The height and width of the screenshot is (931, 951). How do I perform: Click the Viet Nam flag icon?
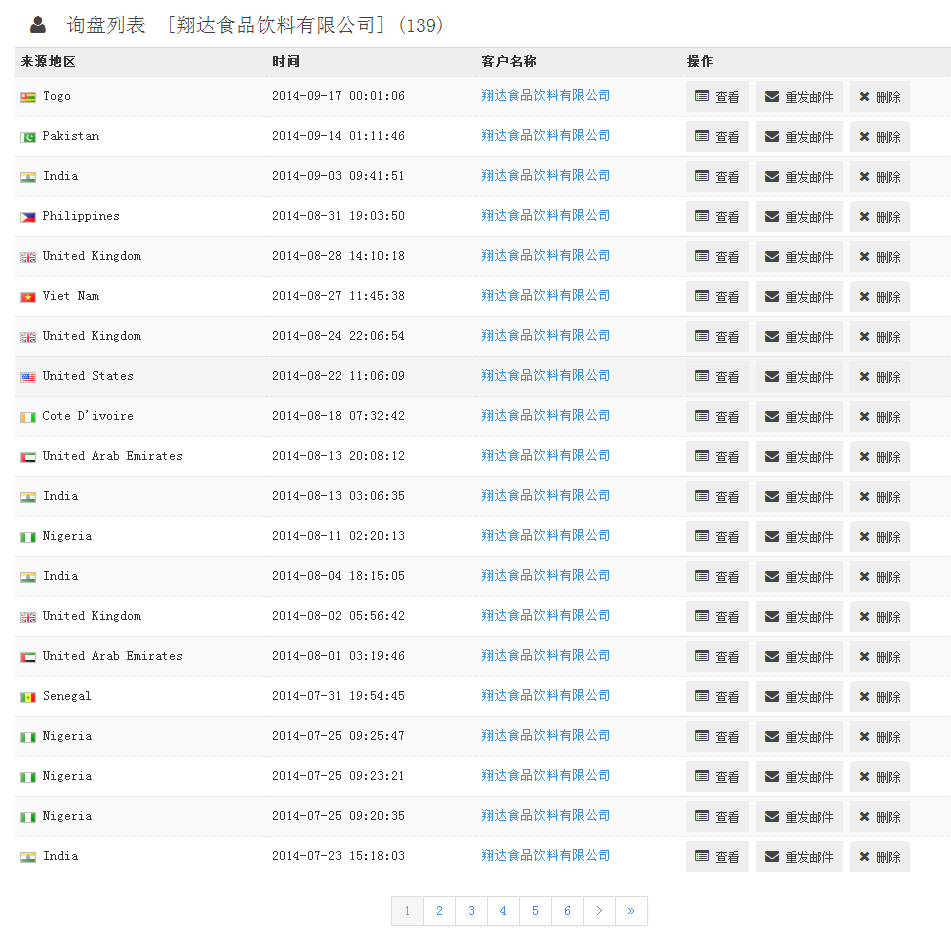(28, 297)
